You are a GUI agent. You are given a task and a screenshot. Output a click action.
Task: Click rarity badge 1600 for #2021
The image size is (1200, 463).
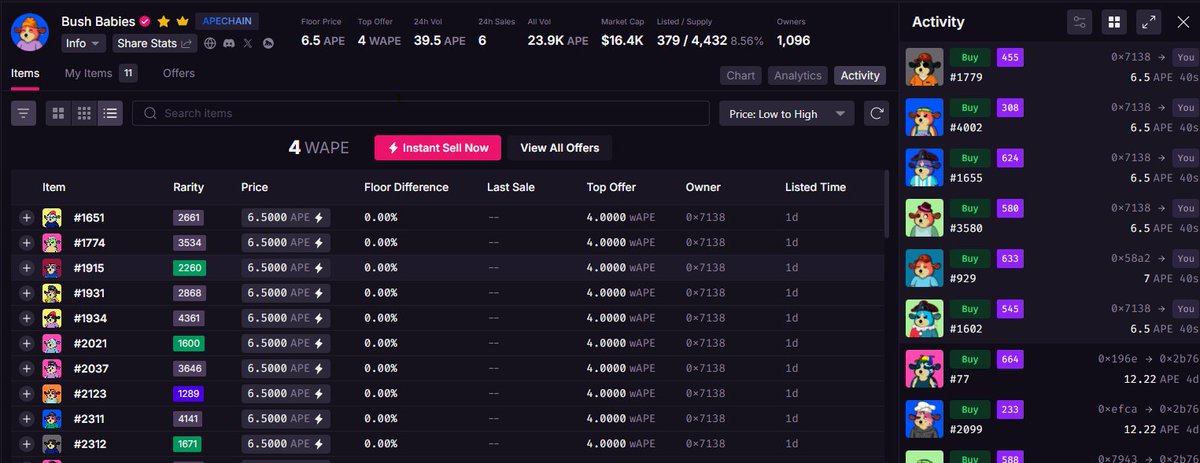(189, 343)
